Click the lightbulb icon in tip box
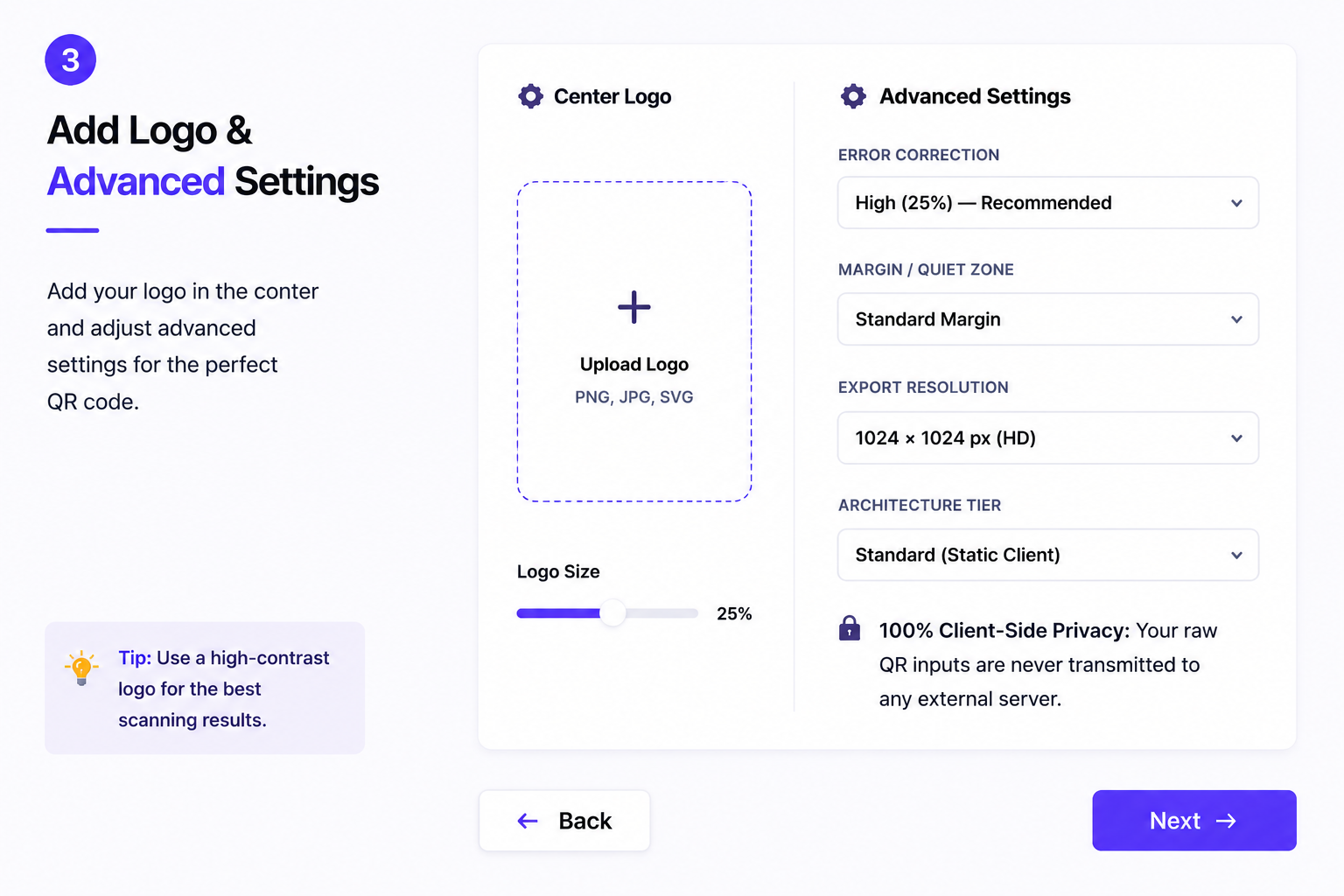 [x=81, y=668]
